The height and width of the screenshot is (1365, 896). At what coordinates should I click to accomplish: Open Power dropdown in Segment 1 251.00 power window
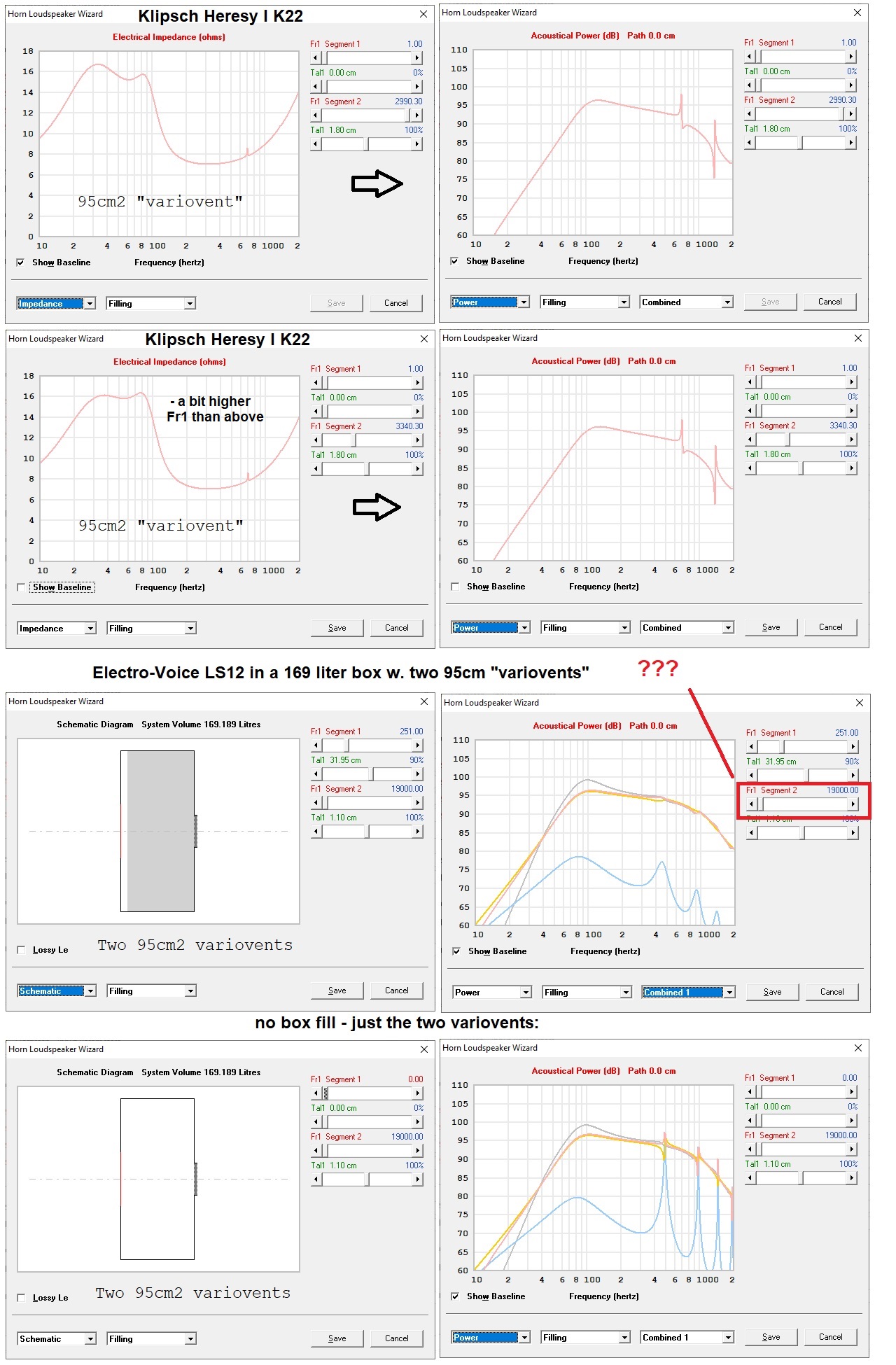(492, 993)
